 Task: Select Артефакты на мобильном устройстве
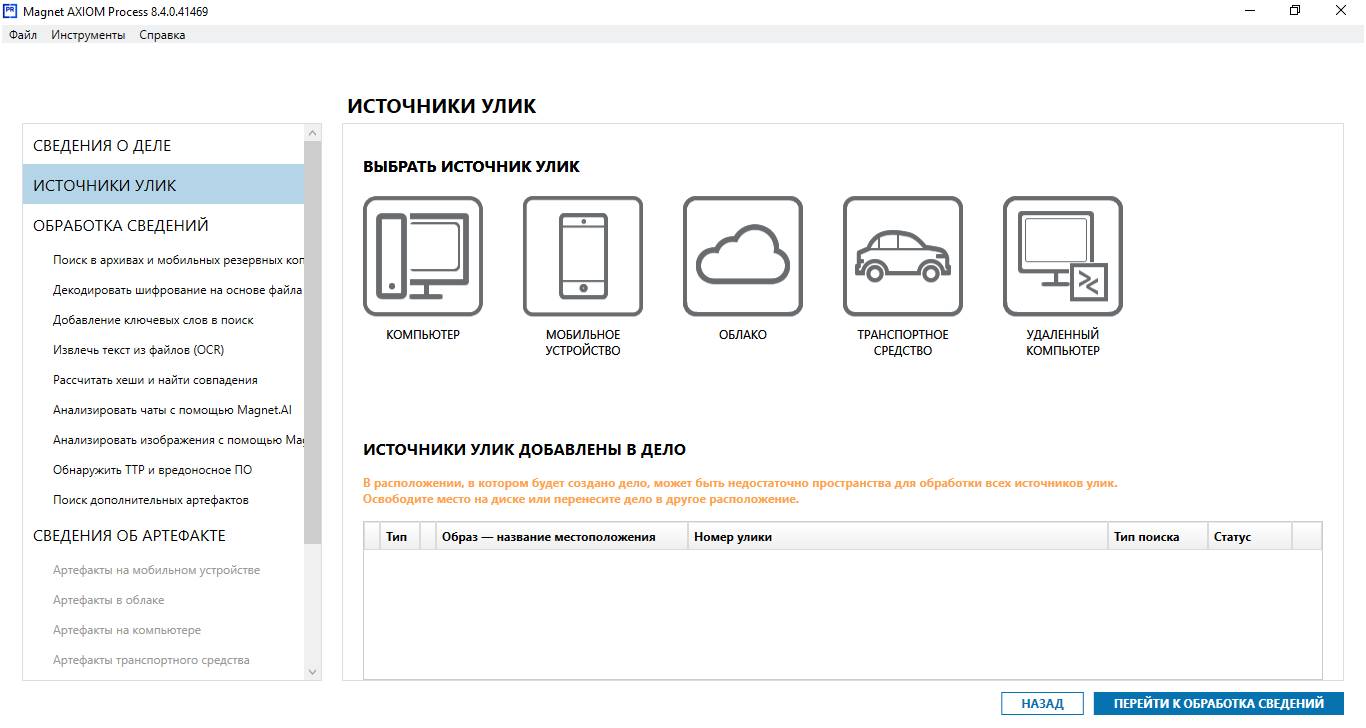(156, 570)
